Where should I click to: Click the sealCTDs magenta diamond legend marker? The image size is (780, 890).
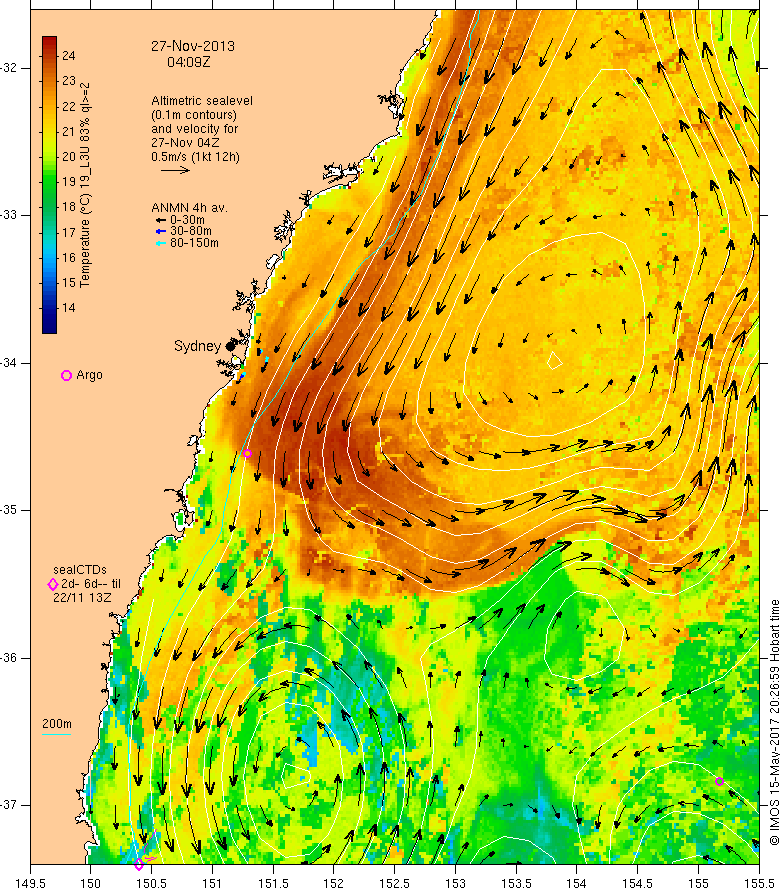tap(53, 584)
